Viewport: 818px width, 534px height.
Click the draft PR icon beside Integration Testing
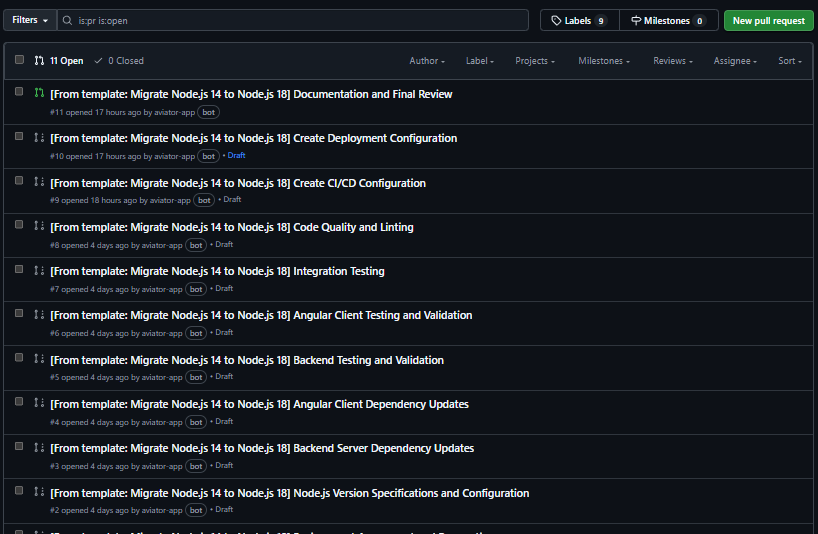[39, 270]
